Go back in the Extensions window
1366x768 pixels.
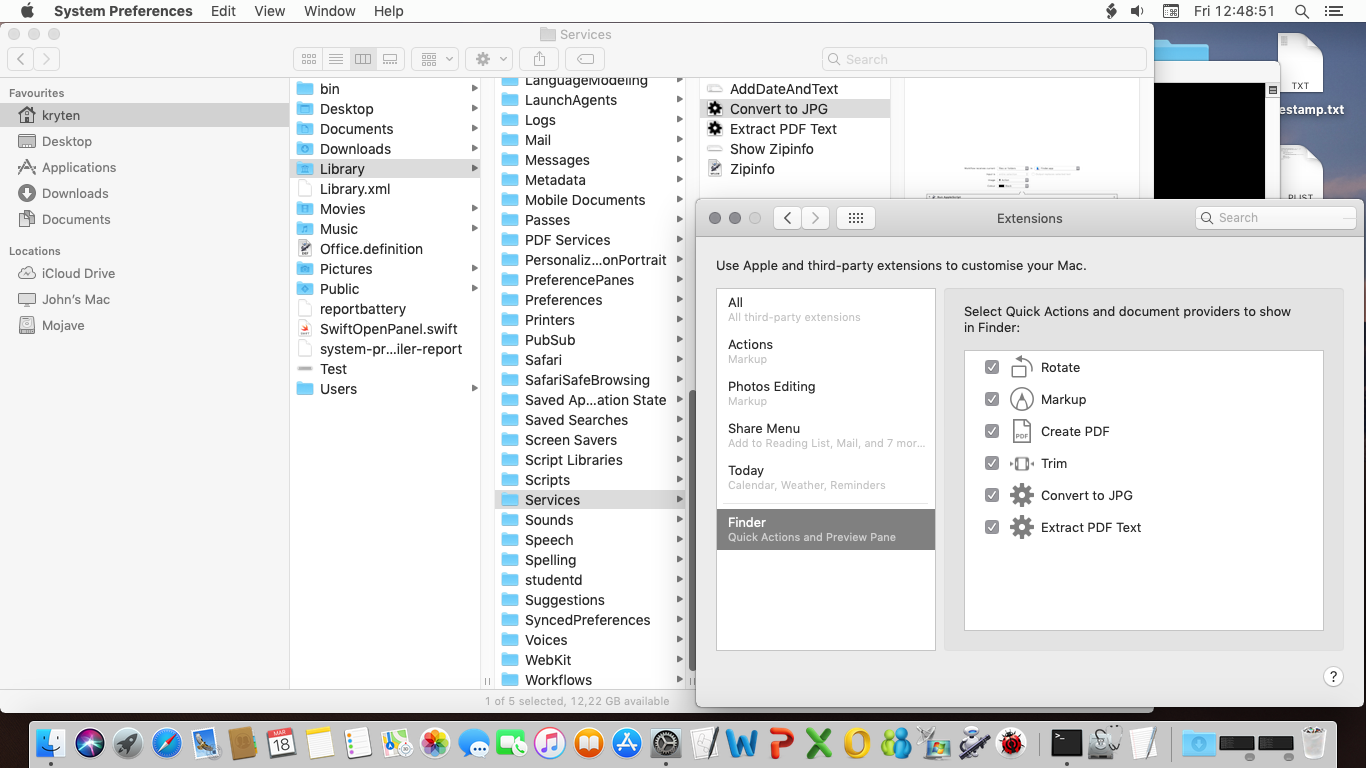pyautogui.click(x=788, y=218)
